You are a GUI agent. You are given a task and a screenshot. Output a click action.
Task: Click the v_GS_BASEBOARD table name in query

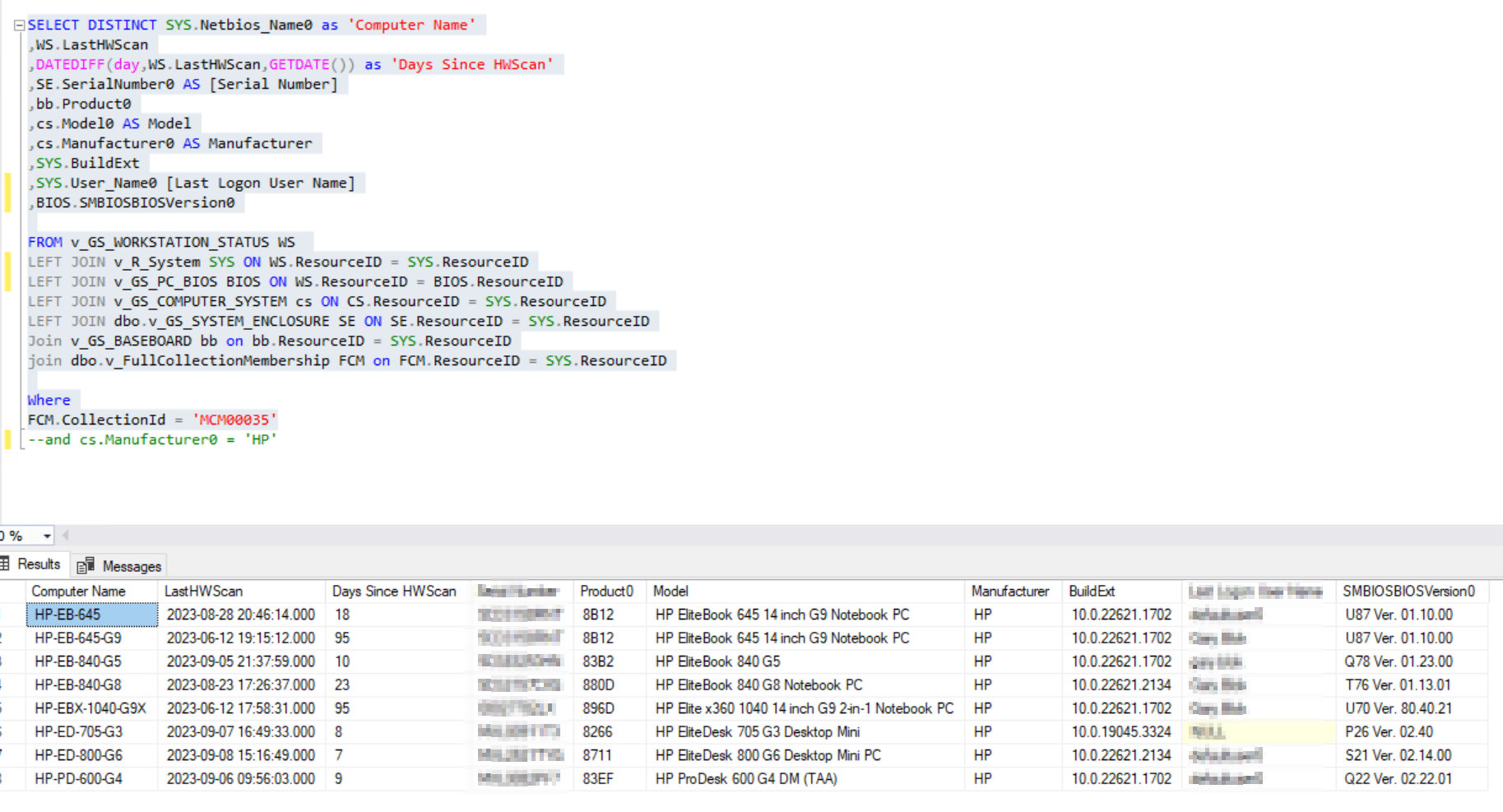[131, 341]
